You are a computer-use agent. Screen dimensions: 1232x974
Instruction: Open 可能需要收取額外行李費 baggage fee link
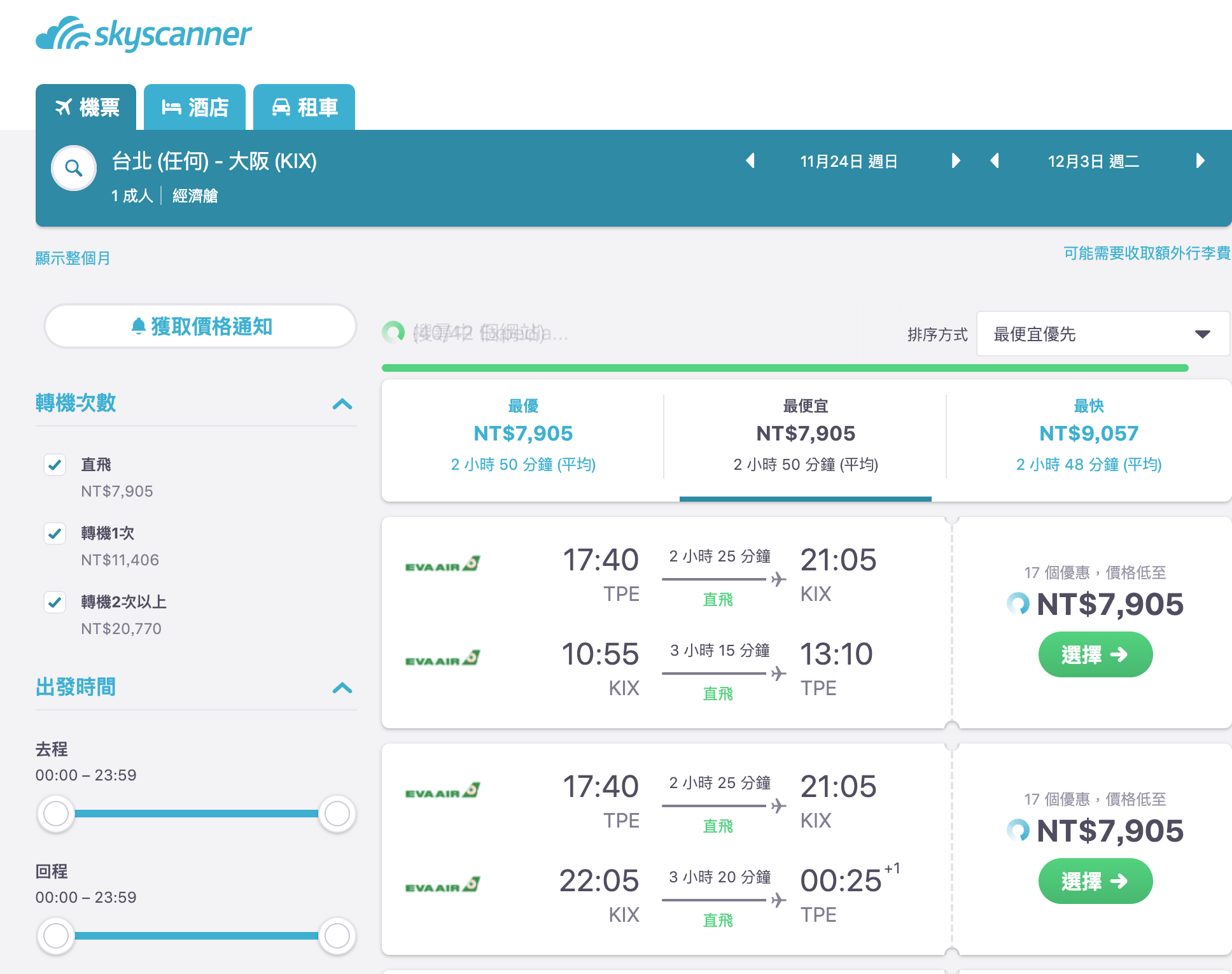pyautogui.click(x=1147, y=253)
